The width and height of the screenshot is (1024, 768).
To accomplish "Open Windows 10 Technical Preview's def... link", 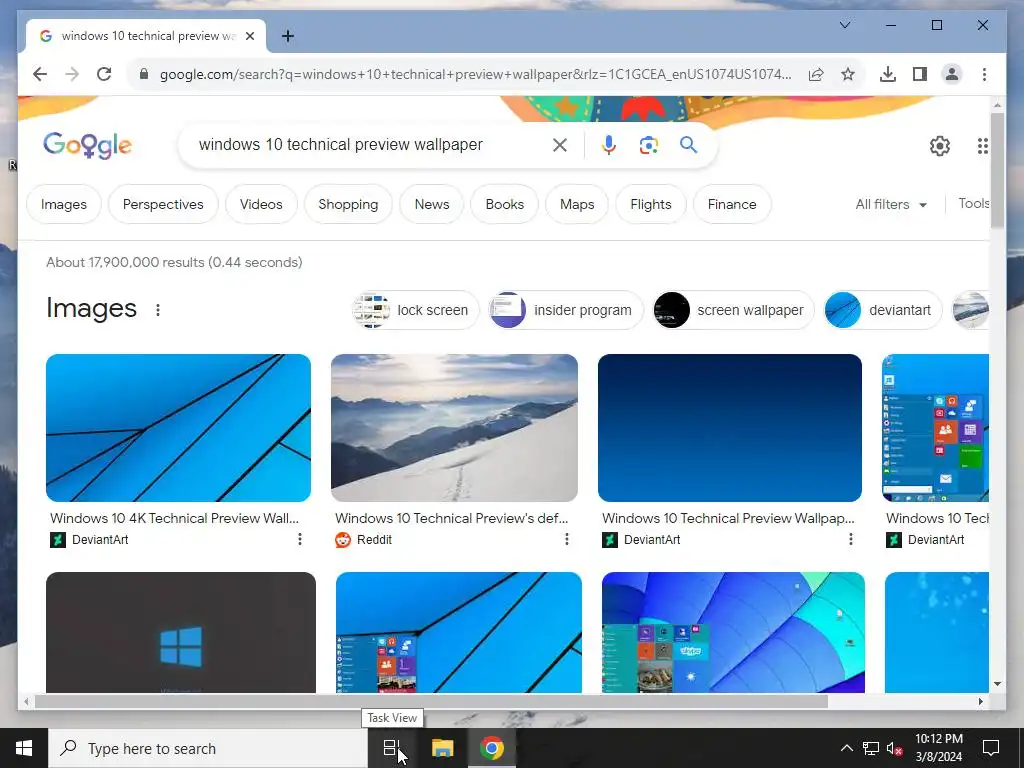I will point(452,519).
